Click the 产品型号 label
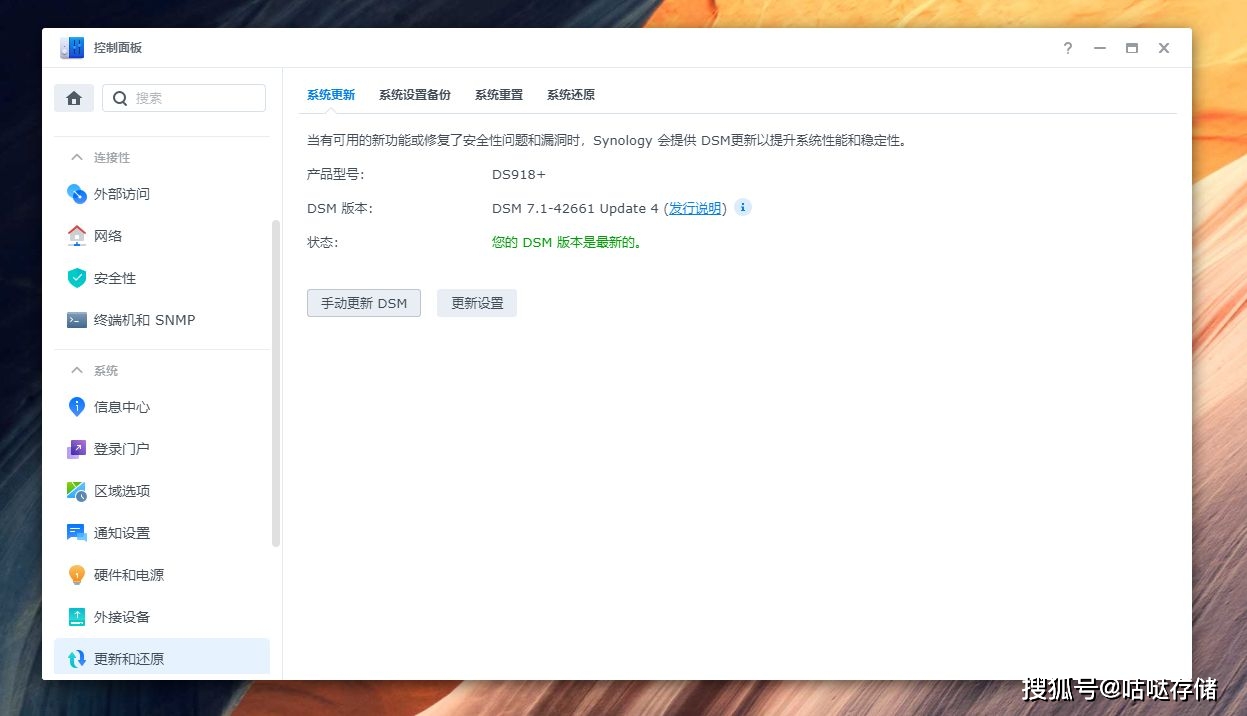The image size is (1247, 716). pos(336,174)
